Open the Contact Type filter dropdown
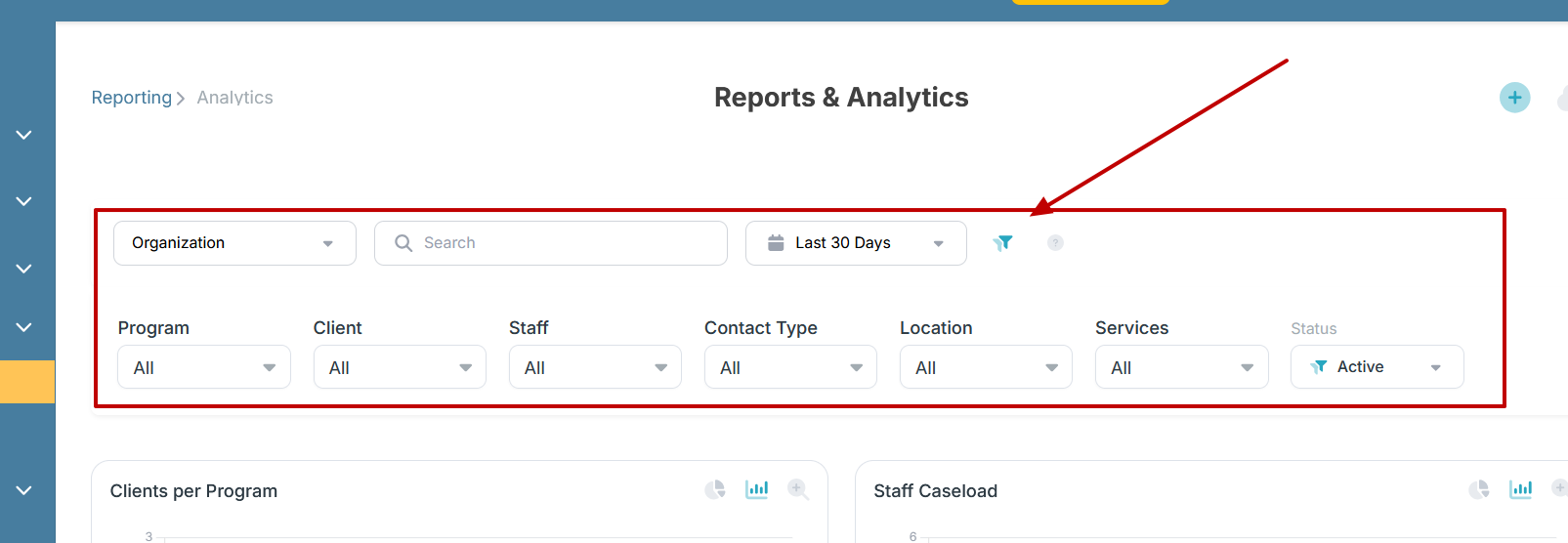The width and height of the screenshot is (1568, 543). pos(790,367)
